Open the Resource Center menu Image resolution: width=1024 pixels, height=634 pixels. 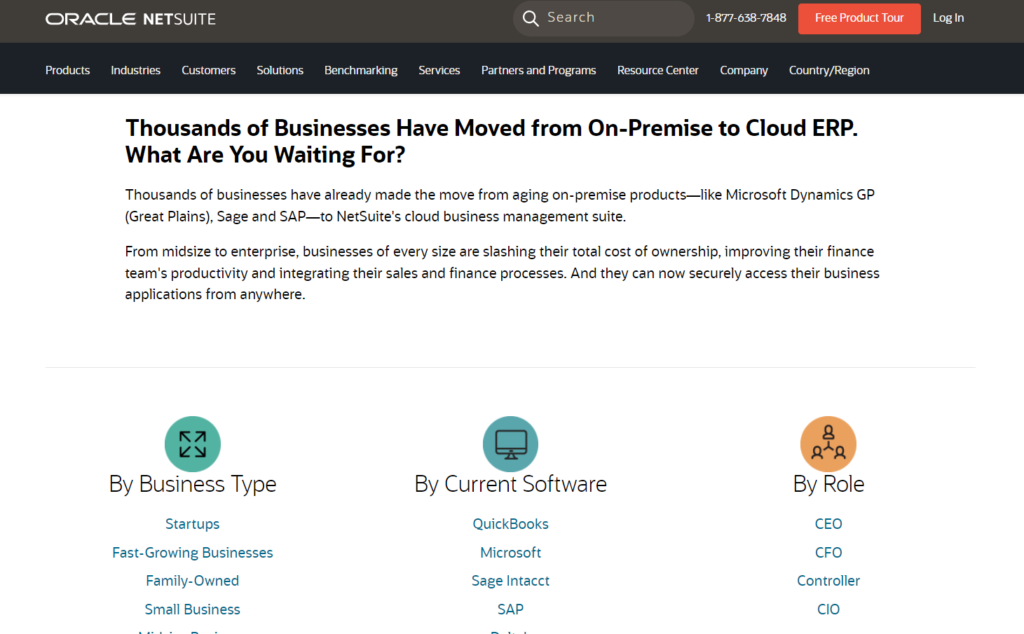tap(658, 70)
